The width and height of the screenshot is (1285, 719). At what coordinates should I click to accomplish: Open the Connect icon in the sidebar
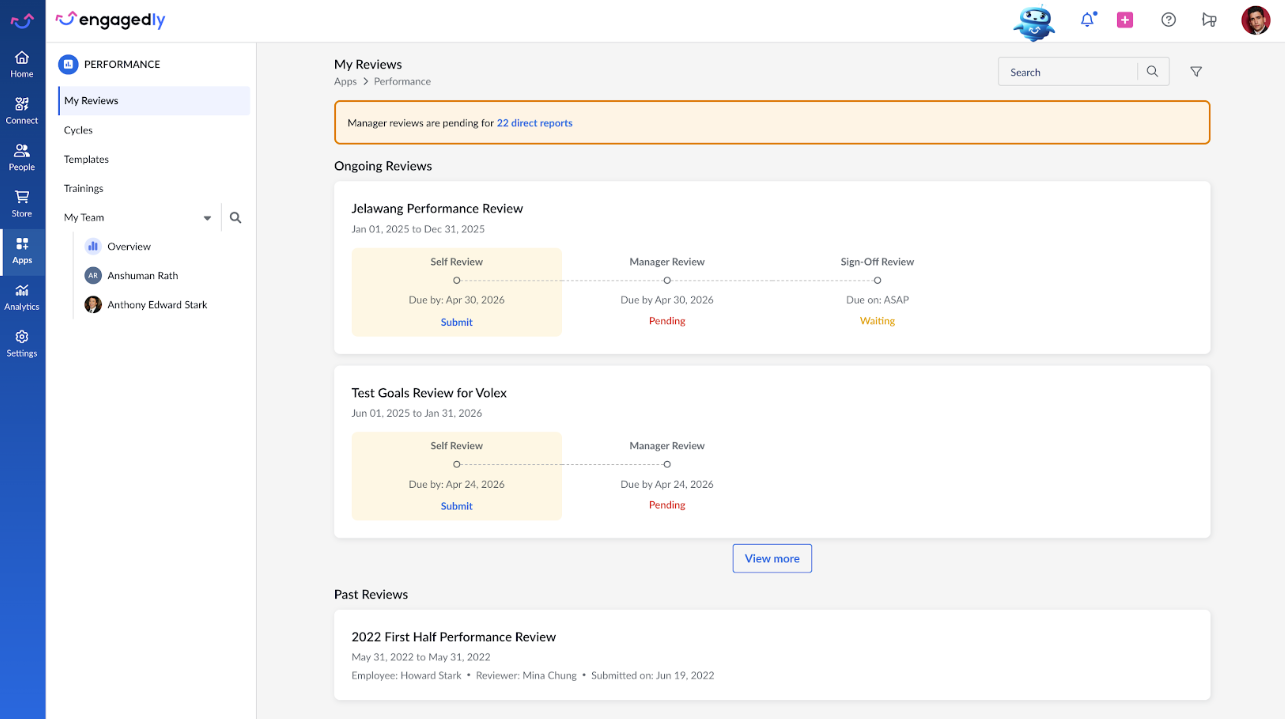(22, 104)
